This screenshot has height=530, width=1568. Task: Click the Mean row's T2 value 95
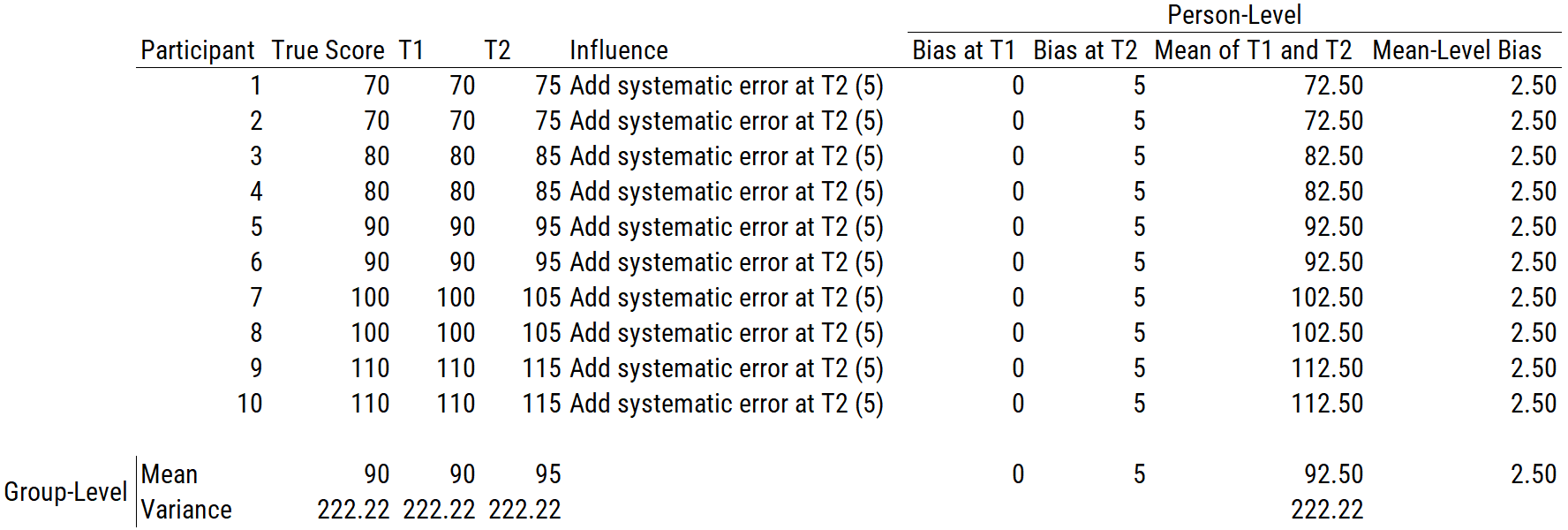pyautogui.click(x=547, y=474)
